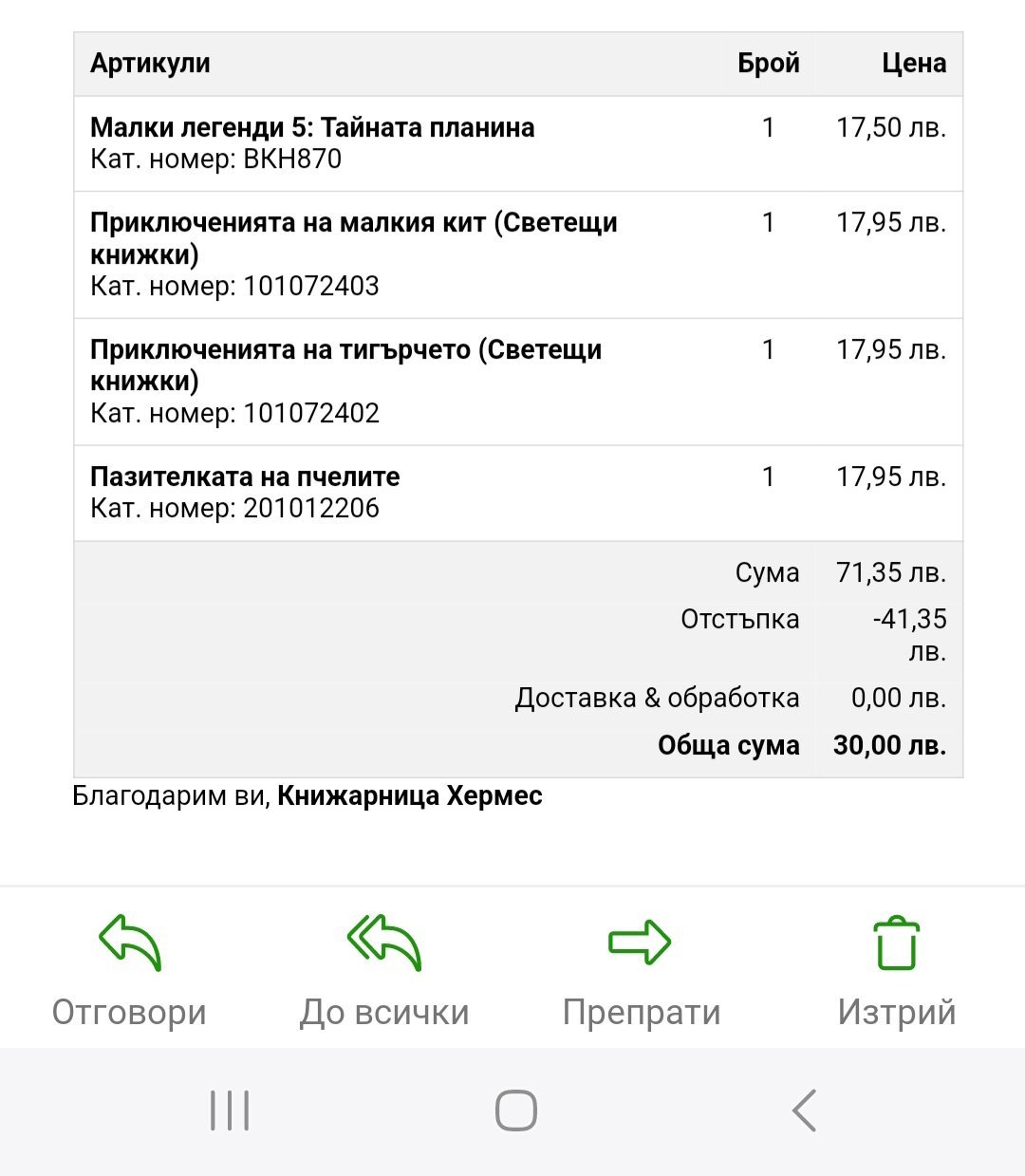The height and width of the screenshot is (1176, 1025).
Task: Tap the 'Изтрий' label
Action: point(896,1013)
